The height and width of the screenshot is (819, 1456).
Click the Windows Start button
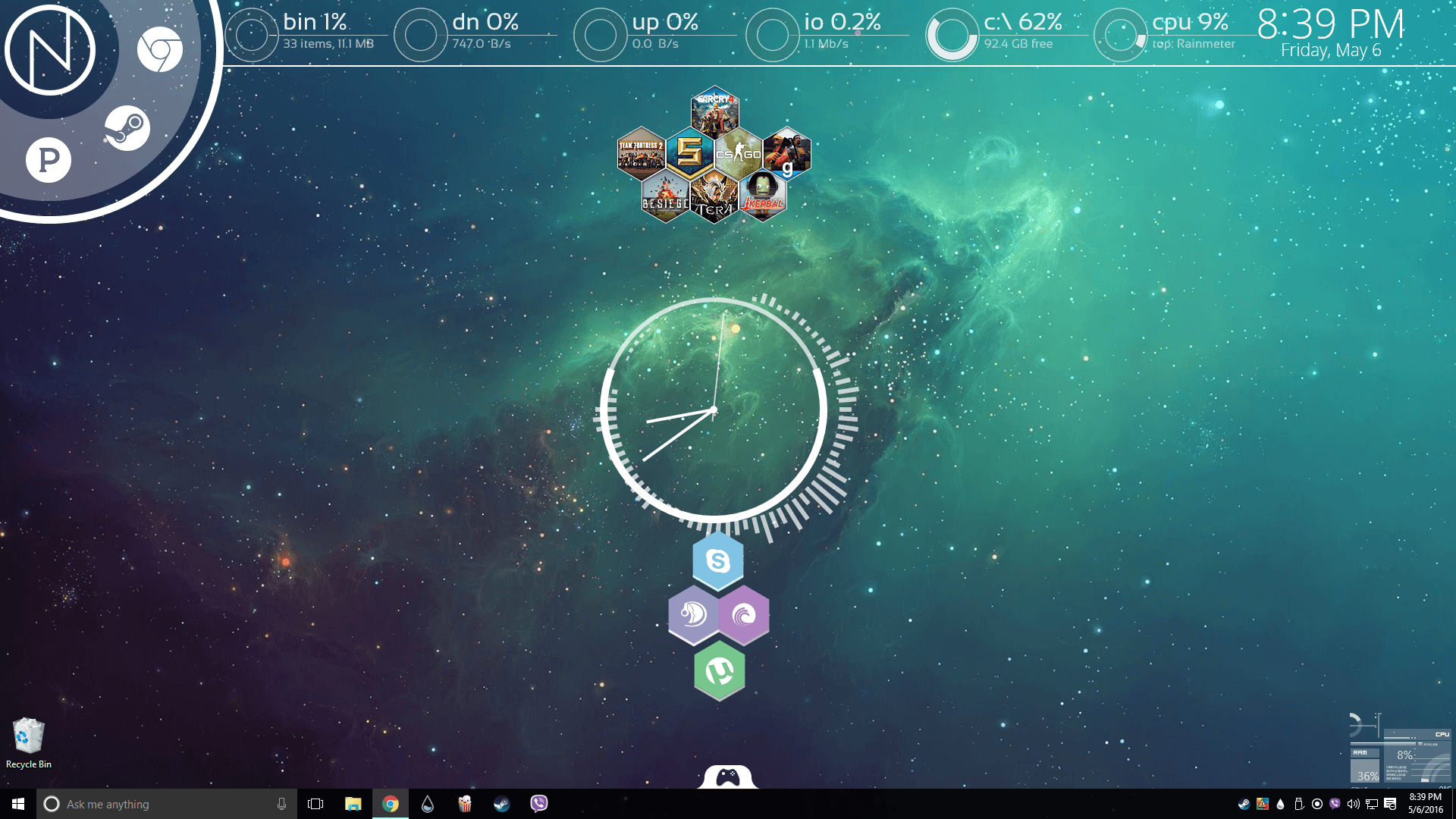point(18,804)
